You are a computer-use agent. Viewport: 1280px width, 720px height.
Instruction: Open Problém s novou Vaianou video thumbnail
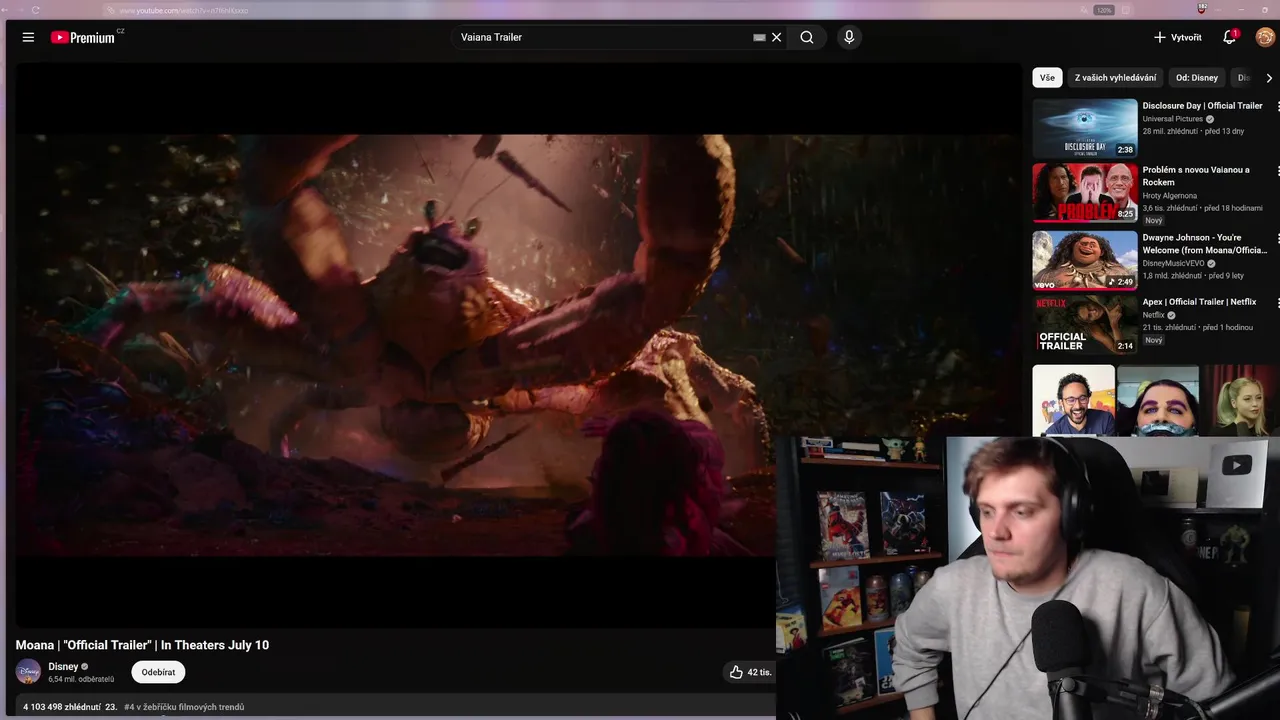[1085, 192]
